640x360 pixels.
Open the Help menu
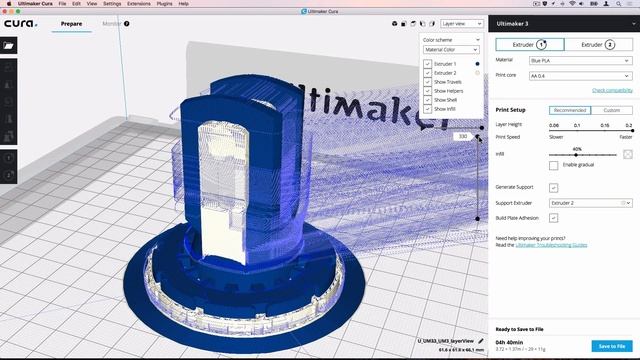183,4
